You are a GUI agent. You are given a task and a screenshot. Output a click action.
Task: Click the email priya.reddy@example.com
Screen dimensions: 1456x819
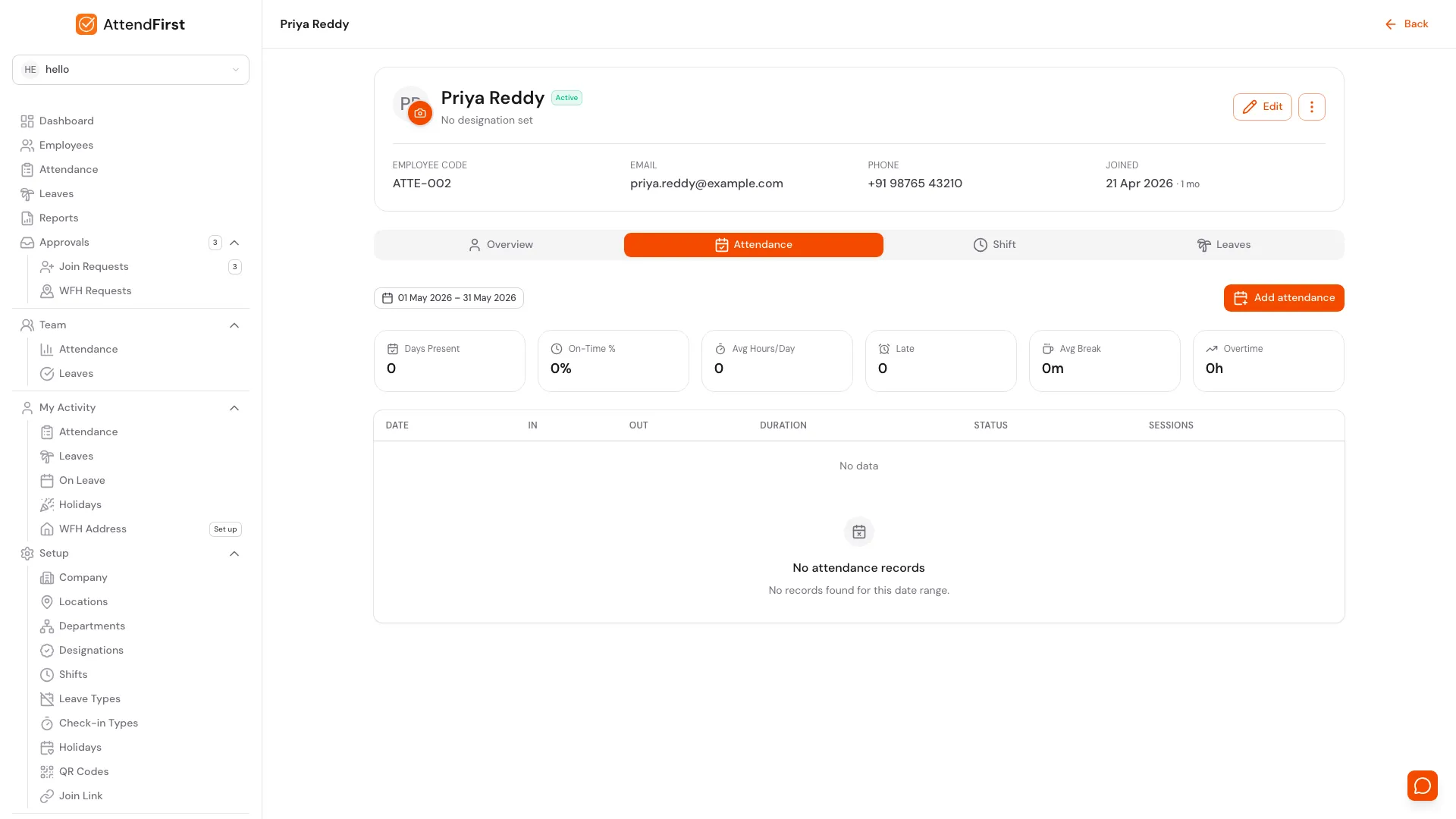tap(707, 184)
